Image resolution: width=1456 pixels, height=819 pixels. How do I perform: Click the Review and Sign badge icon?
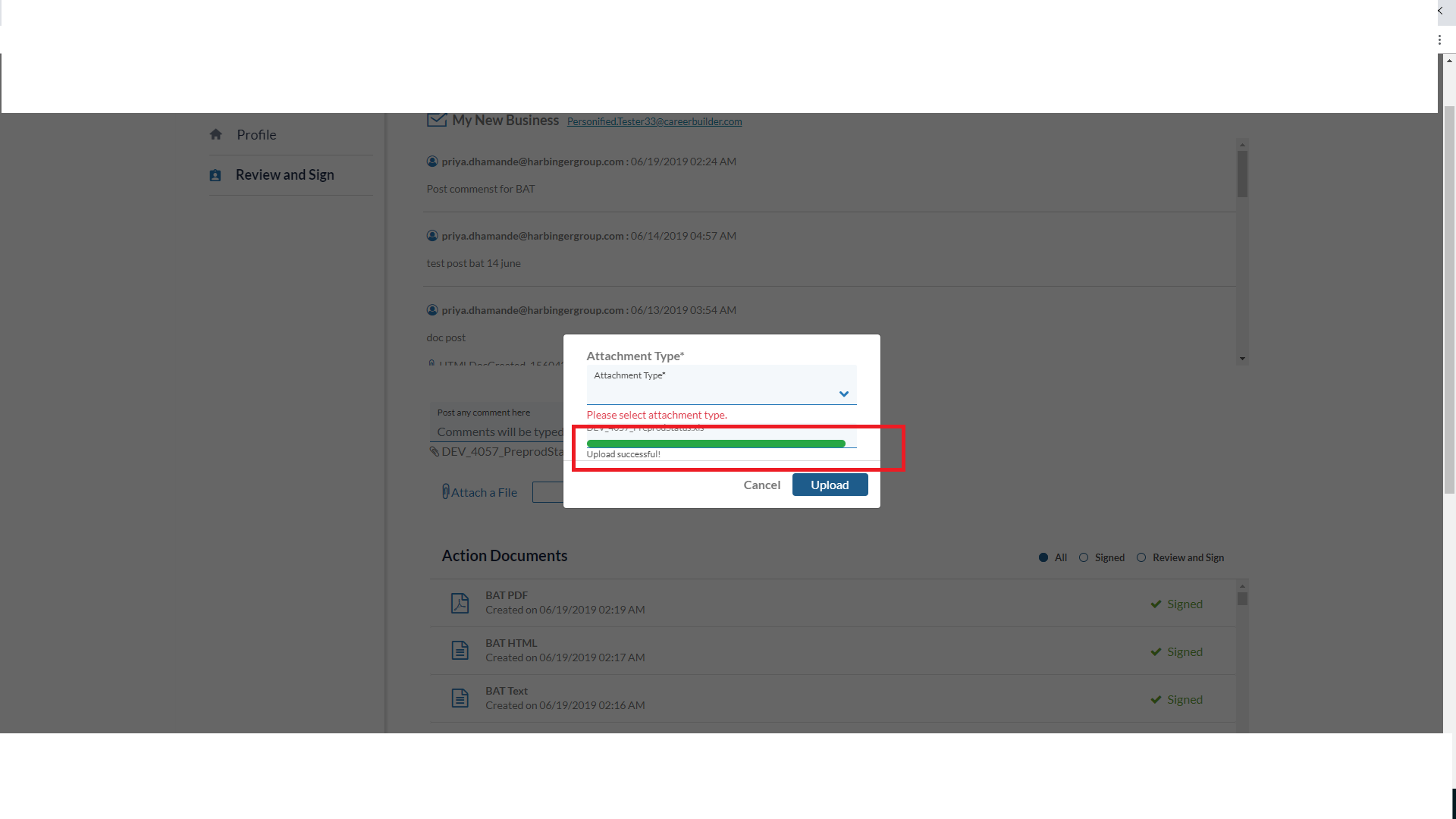215,175
